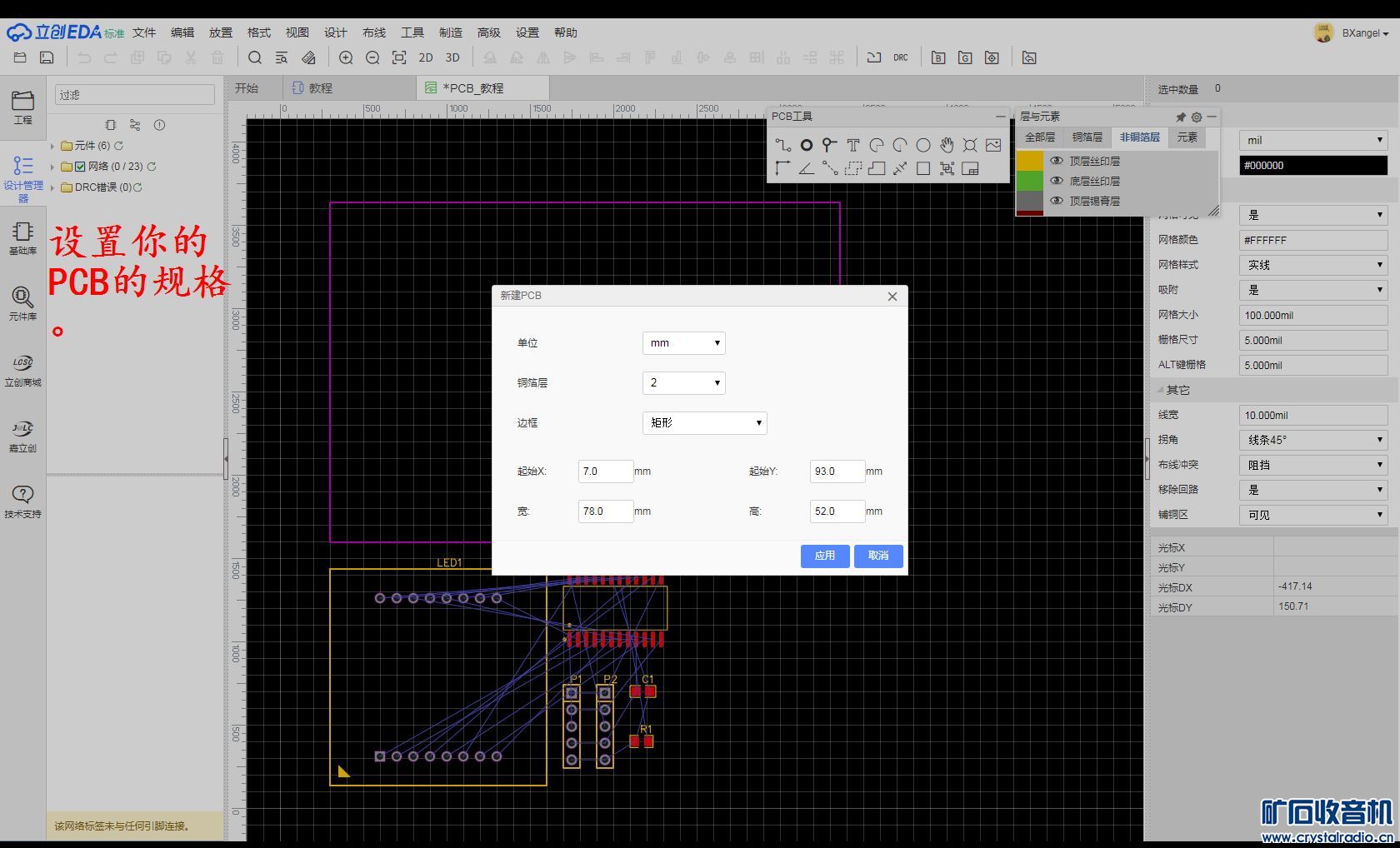The height and width of the screenshot is (848, 1400).
Task: Select the insert image tool
Action: 993,145
